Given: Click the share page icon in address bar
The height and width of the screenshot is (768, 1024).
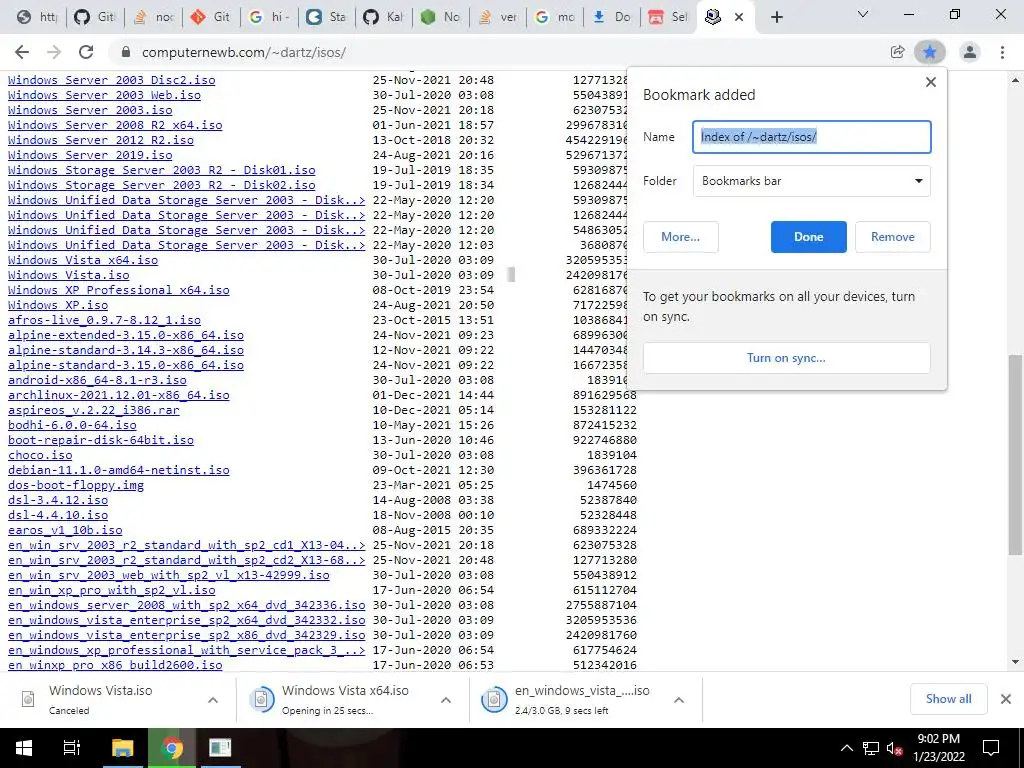Looking at the screenshot, I should [x=897, y=52].
